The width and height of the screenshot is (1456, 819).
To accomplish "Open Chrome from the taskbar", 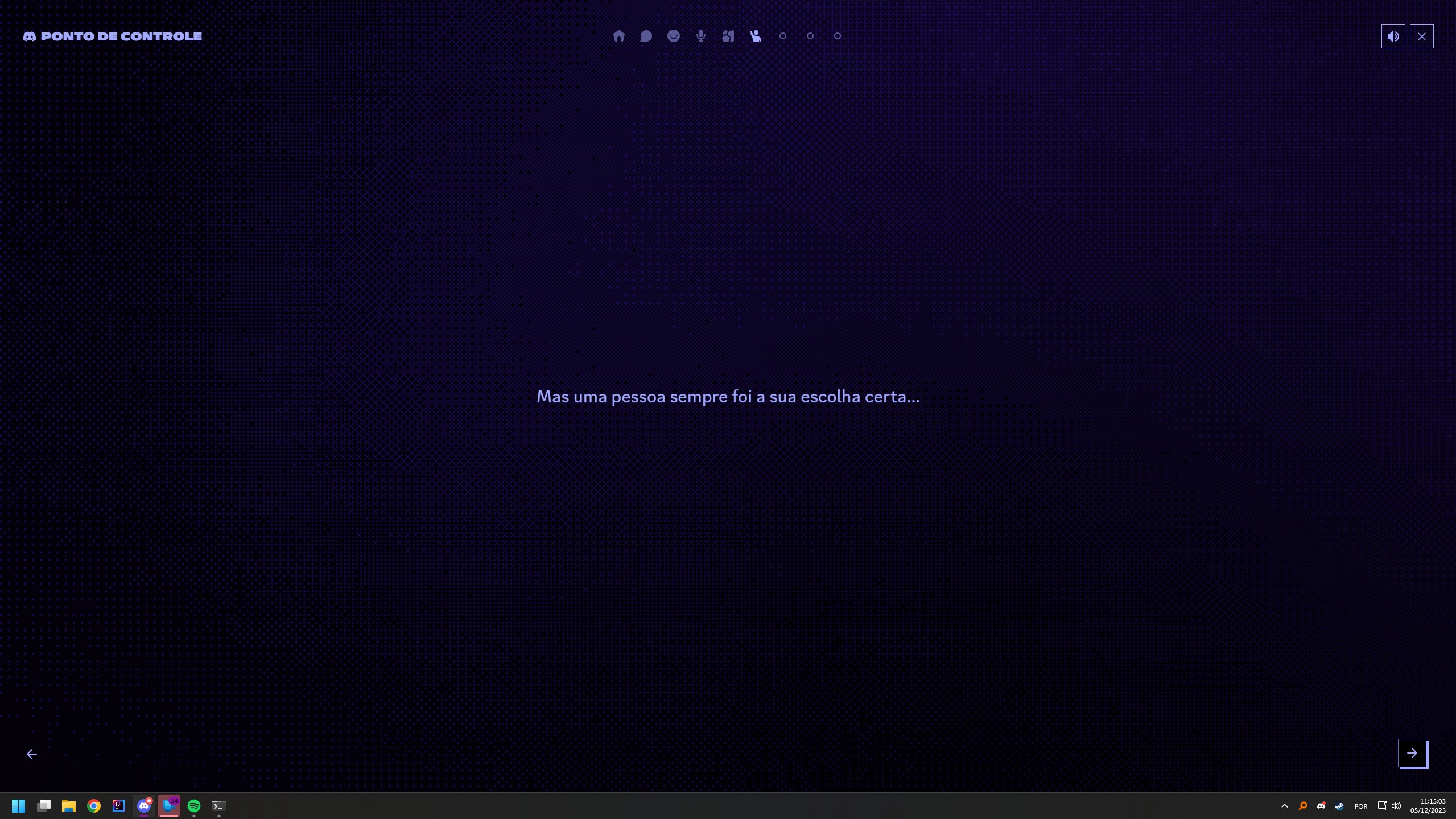I will coord(94,805).
